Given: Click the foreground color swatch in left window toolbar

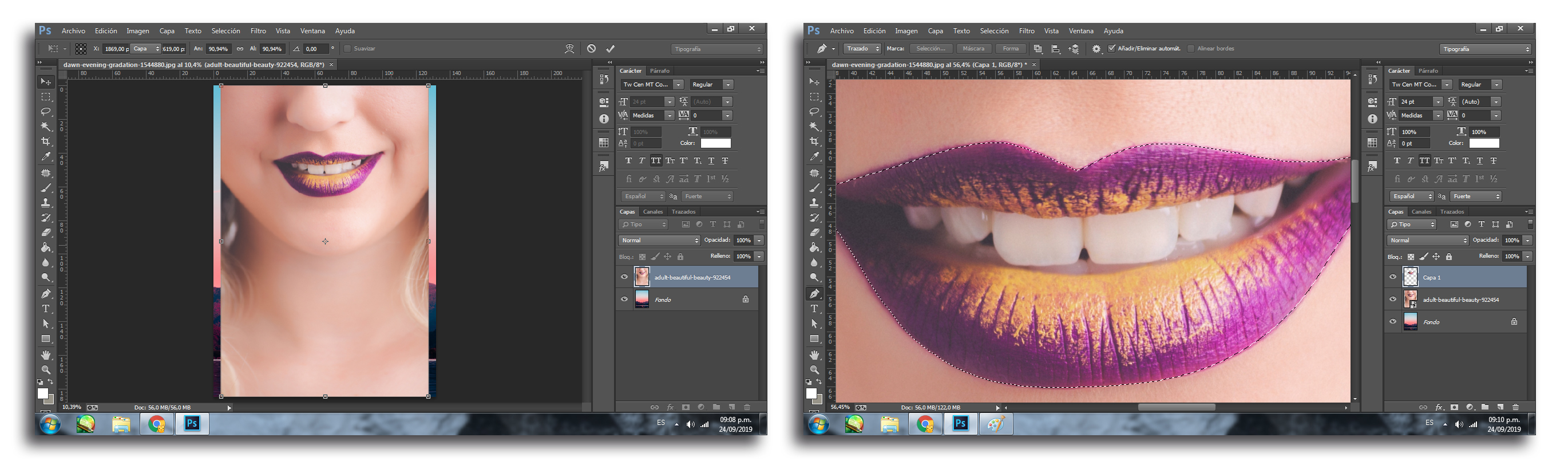Looking at the screenshot, I should tap(42, 393).
